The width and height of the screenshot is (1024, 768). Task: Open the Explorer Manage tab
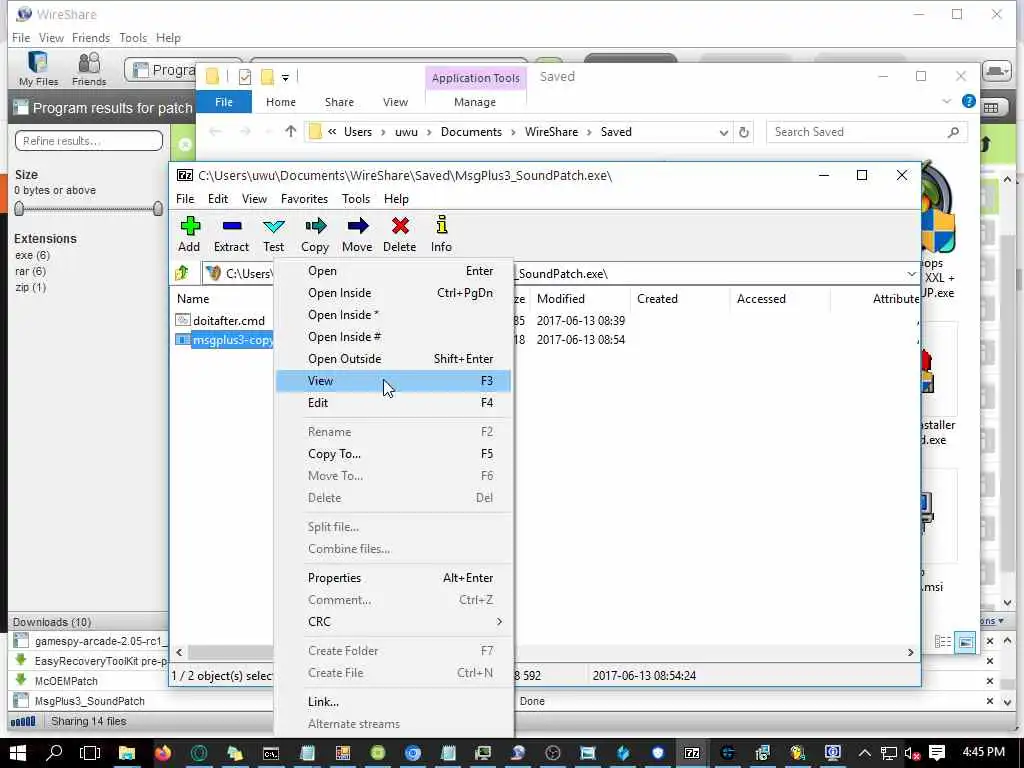pyautogui.click(x=475, y=102)
